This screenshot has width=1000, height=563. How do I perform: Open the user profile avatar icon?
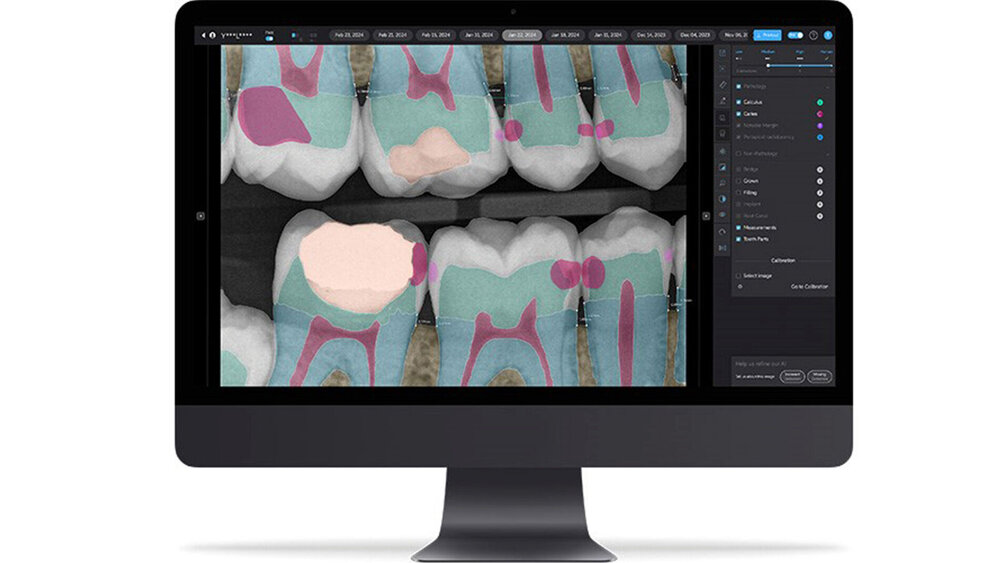[828, 35]
